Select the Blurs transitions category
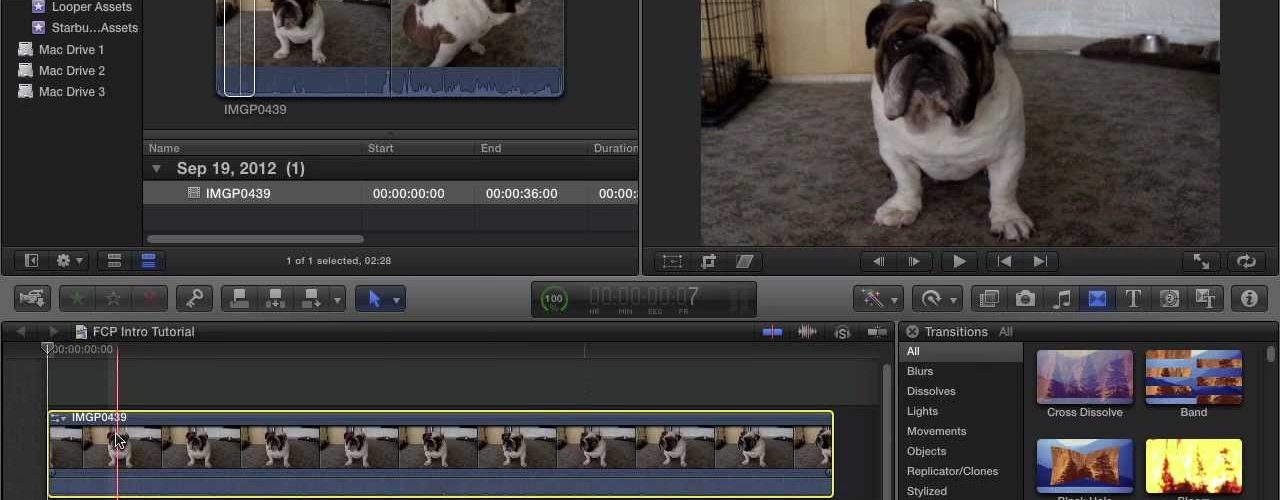 pyautogui.click(x=961, y=371)
